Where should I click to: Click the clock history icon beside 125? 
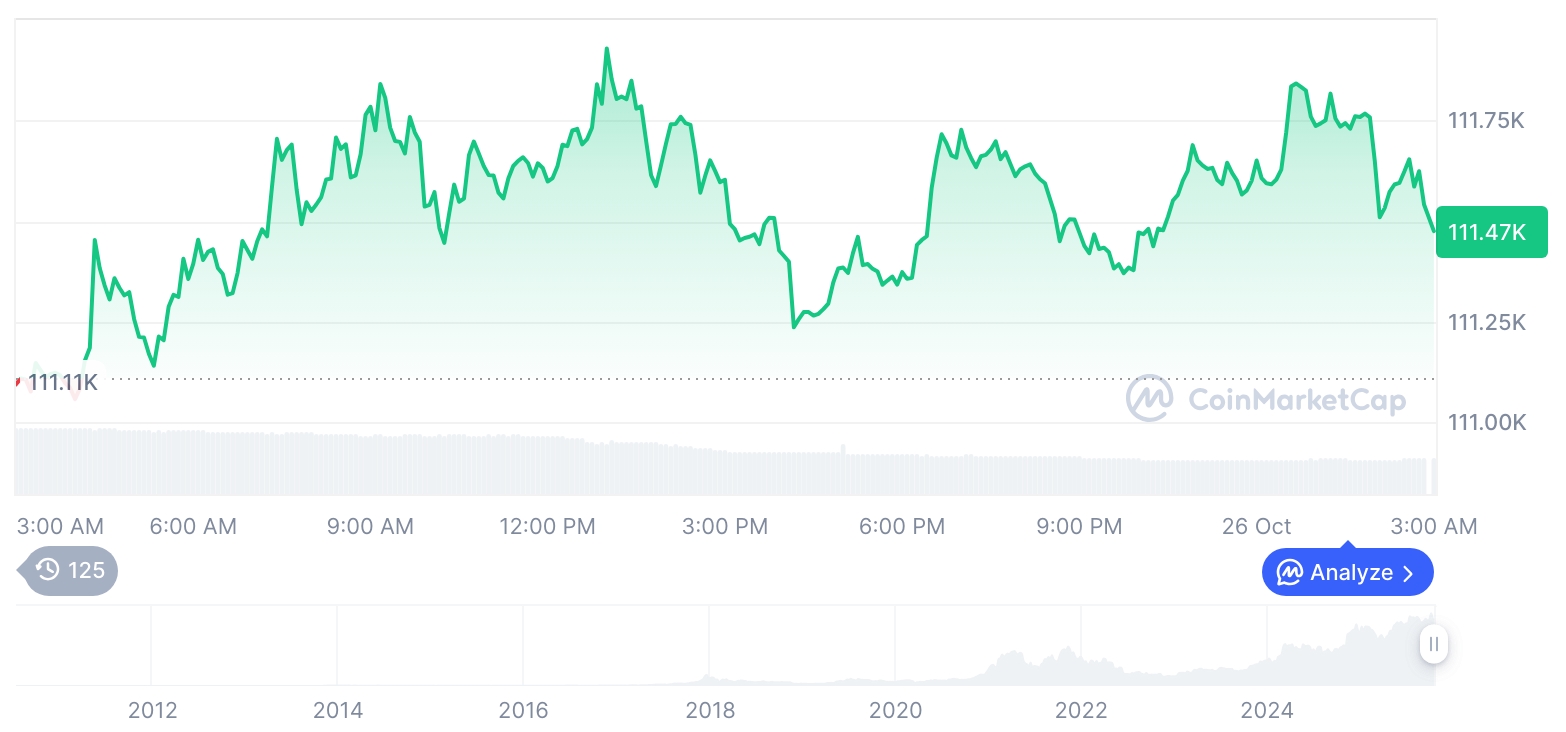(47, 571)
